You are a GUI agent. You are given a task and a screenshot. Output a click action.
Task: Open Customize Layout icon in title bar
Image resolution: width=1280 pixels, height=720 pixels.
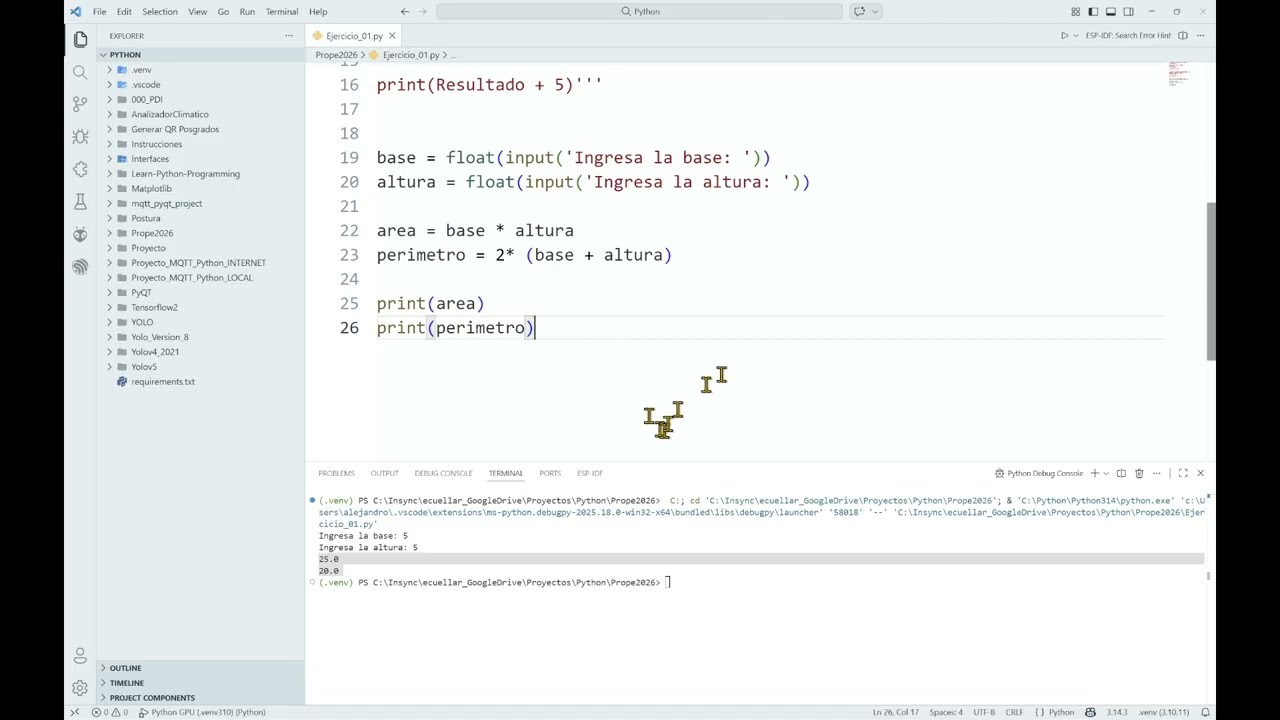point(1075,12)
